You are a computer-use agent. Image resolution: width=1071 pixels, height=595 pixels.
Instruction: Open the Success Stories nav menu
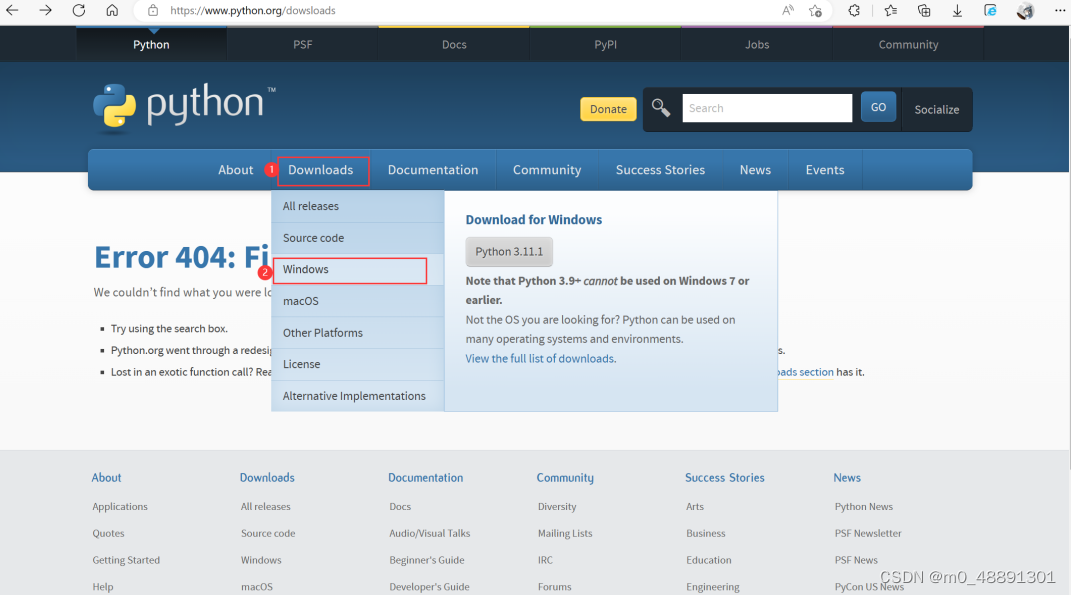coord(660,170)
